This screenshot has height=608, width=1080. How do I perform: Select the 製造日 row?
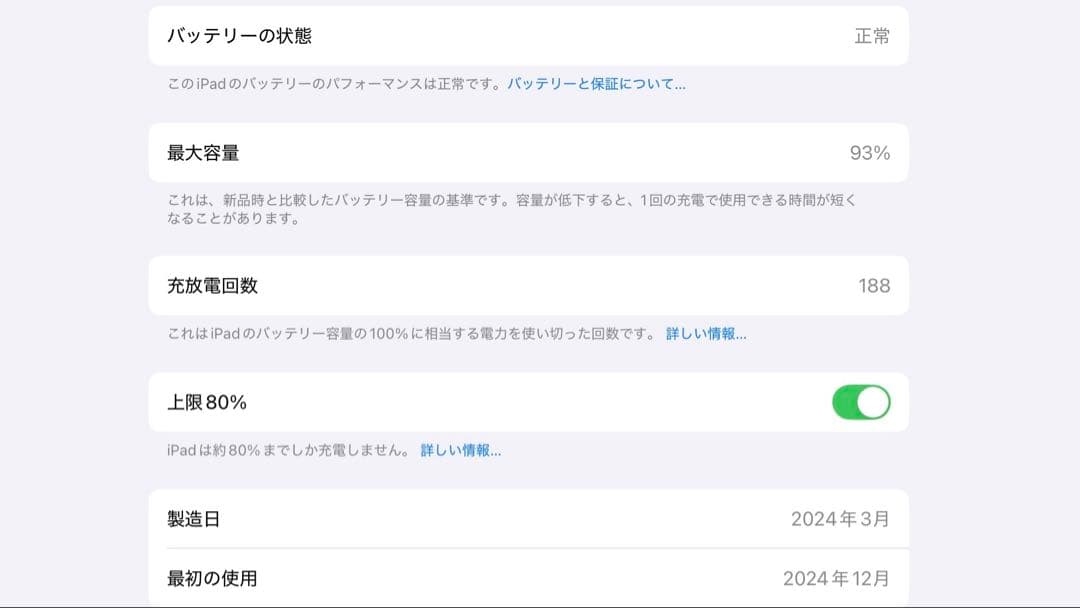530,517
